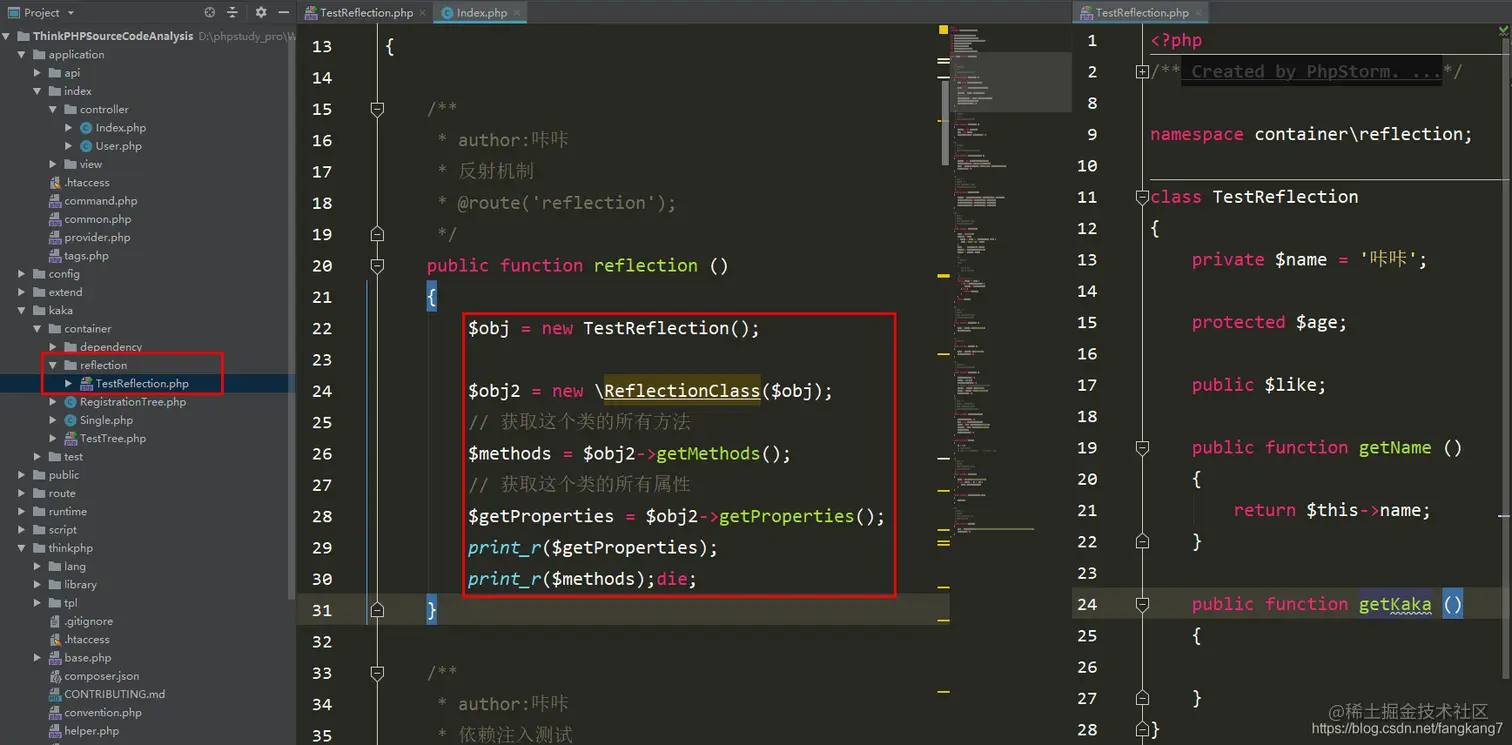Click the TestTree.php file icon
Screen dimensions: 1512x745
click(71, 438)
